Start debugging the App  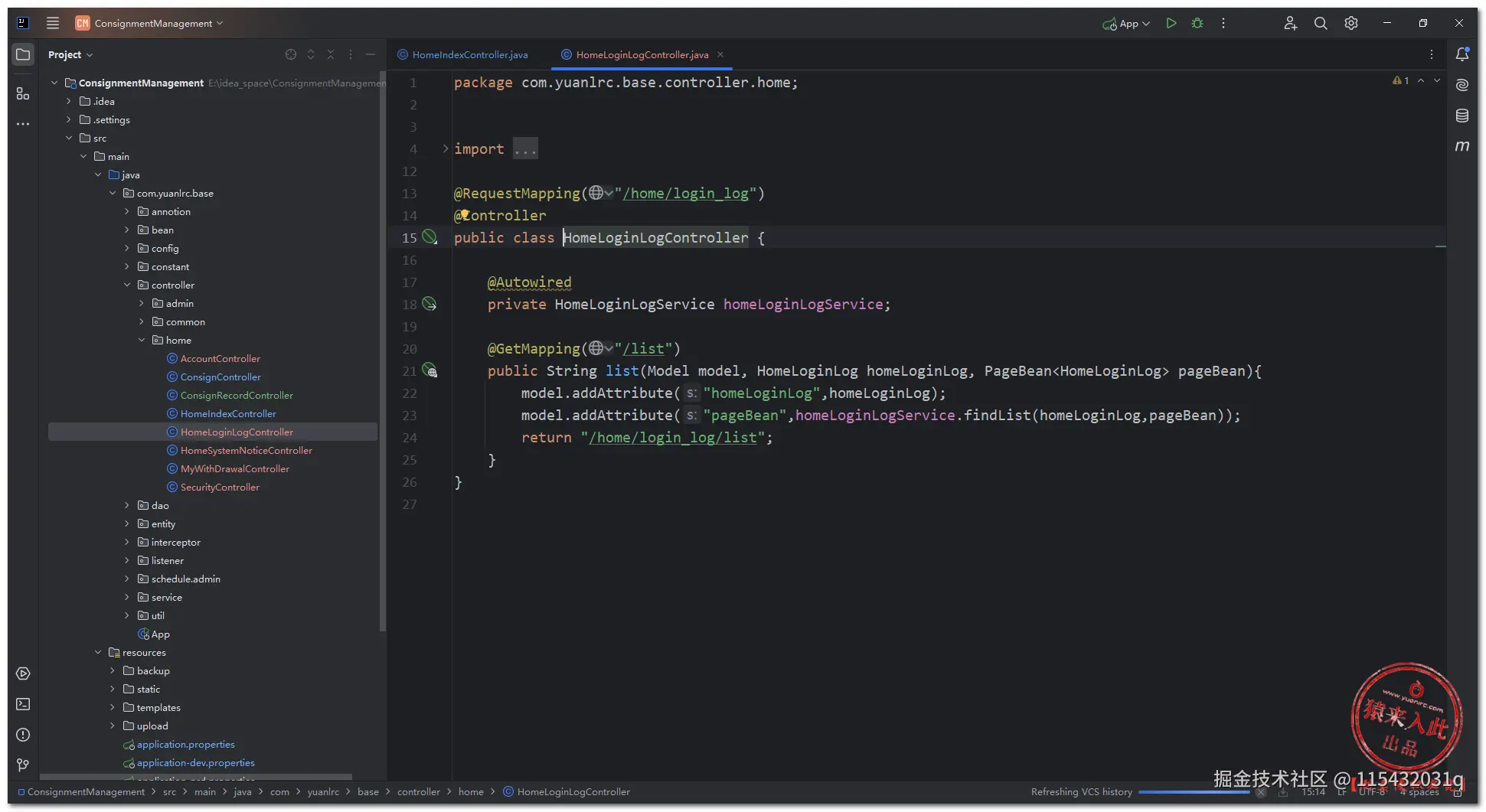(1197, 23)
